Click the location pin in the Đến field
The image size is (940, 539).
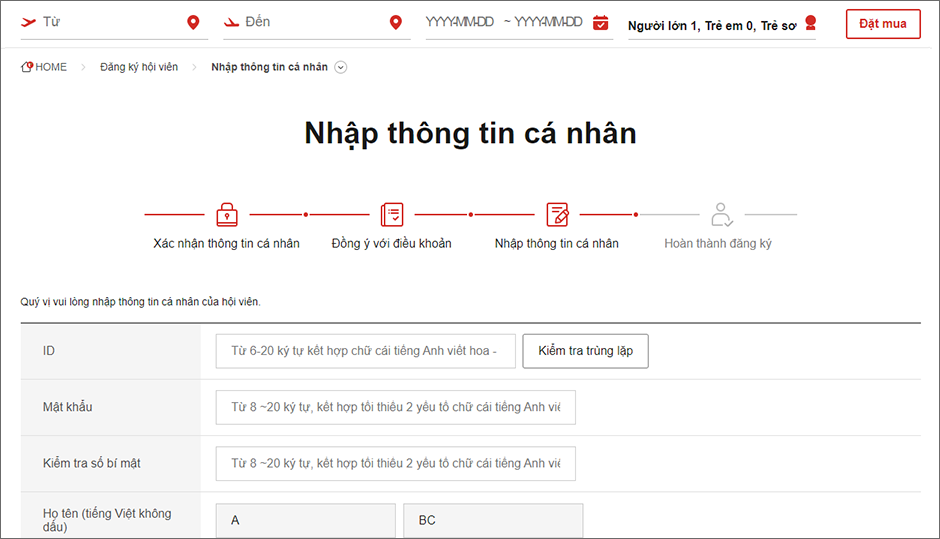396,23
